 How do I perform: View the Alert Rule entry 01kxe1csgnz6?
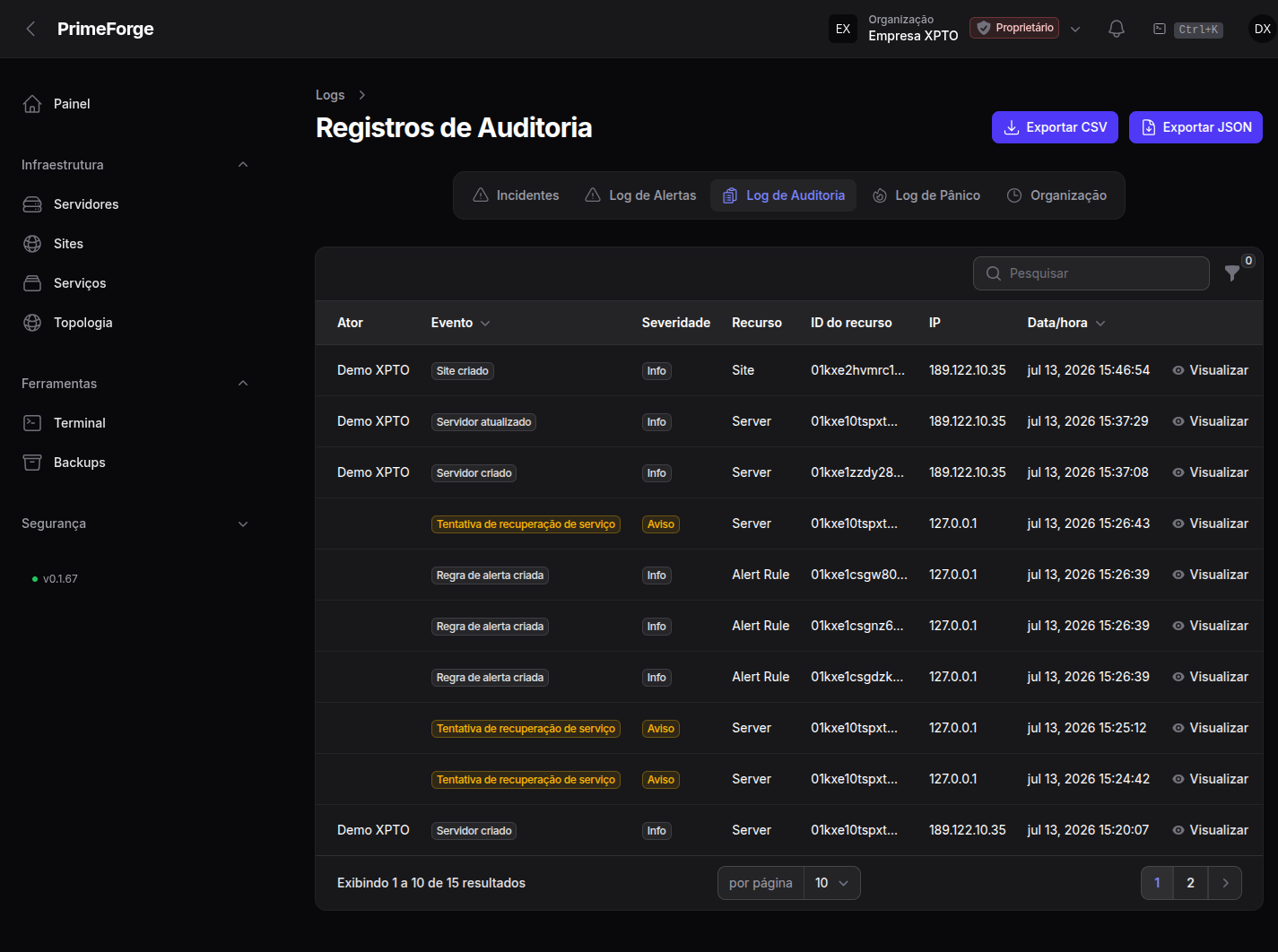[1210, 626]
